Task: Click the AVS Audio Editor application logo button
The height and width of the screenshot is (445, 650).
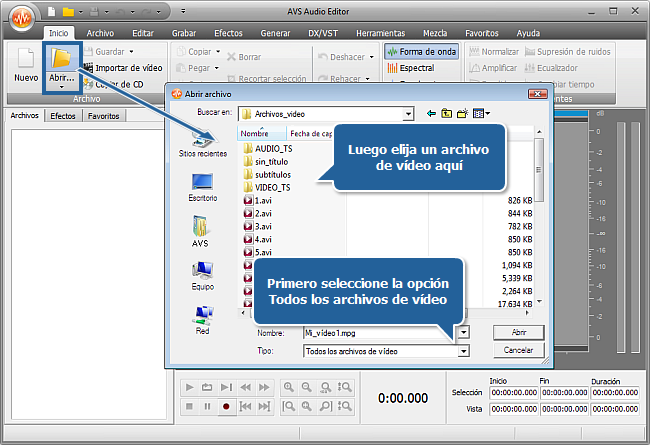Action: tap(22, 18)
